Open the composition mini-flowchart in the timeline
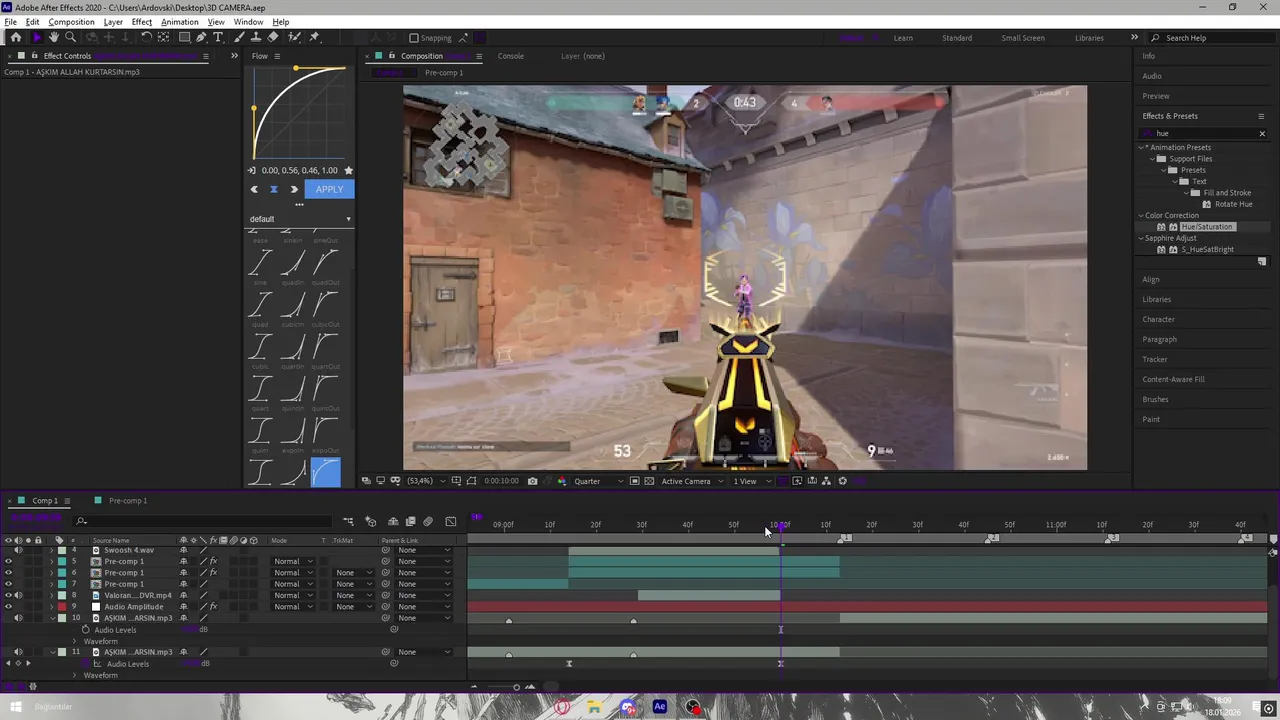This screenshot has height=720, width=1280. (348, 521)
